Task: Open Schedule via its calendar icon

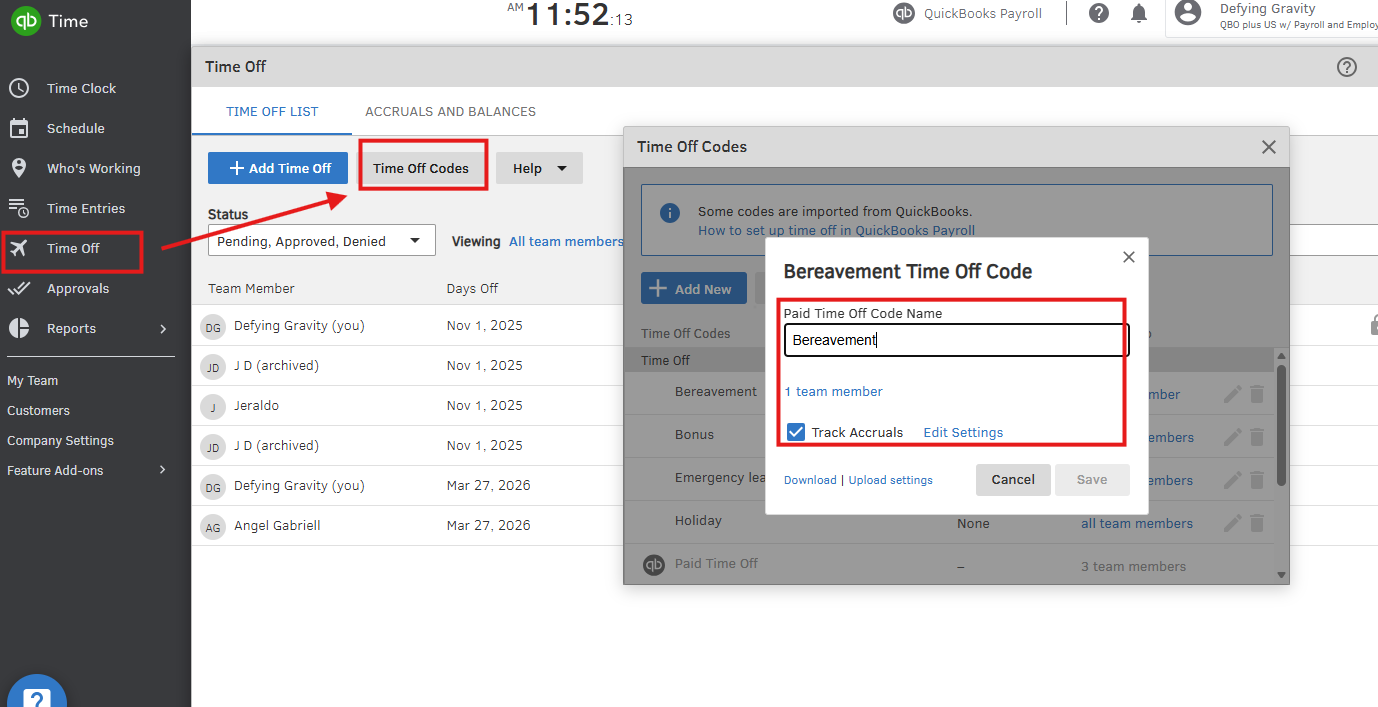Action: point(19,128)
